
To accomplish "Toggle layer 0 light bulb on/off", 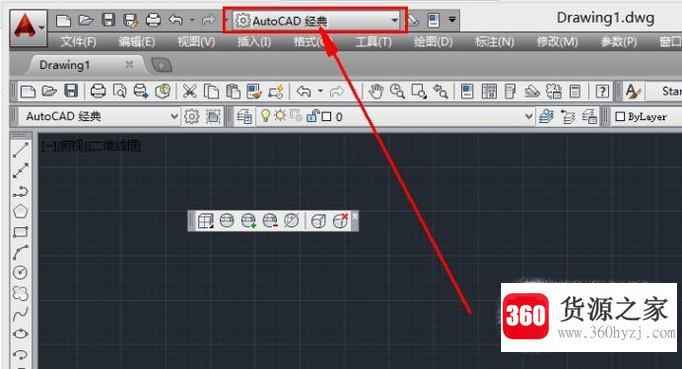I will [265, 116].
